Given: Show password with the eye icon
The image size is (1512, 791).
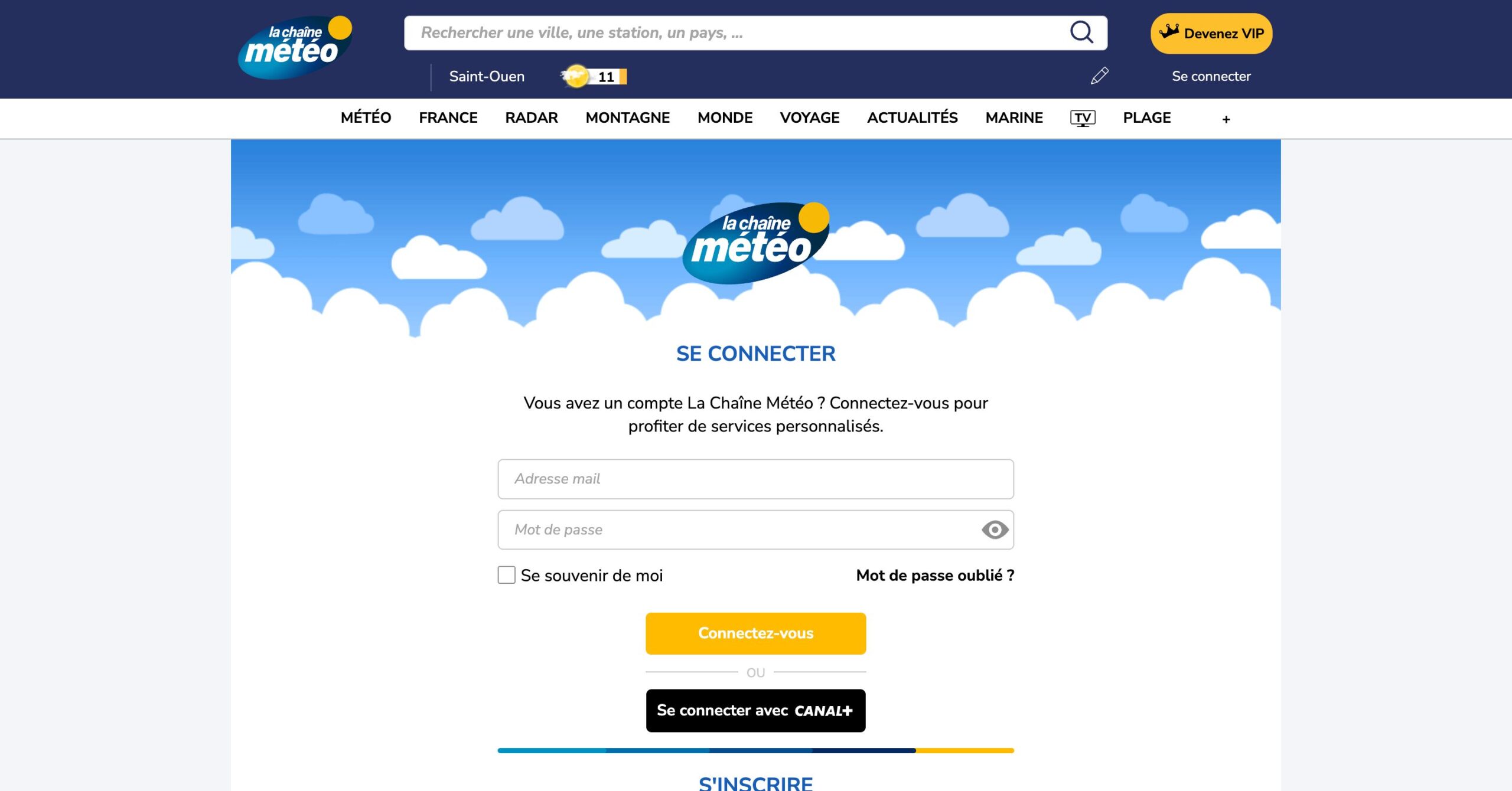Looking at the screenshot, I should [995, 529].
